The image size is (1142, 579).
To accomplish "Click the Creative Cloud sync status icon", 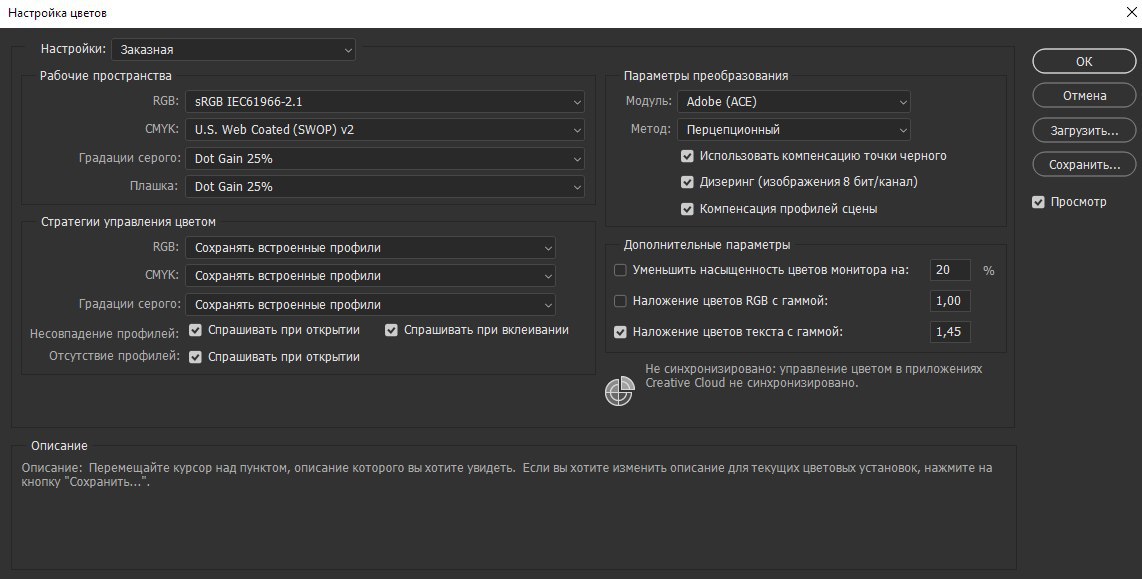I will point(620,392).
